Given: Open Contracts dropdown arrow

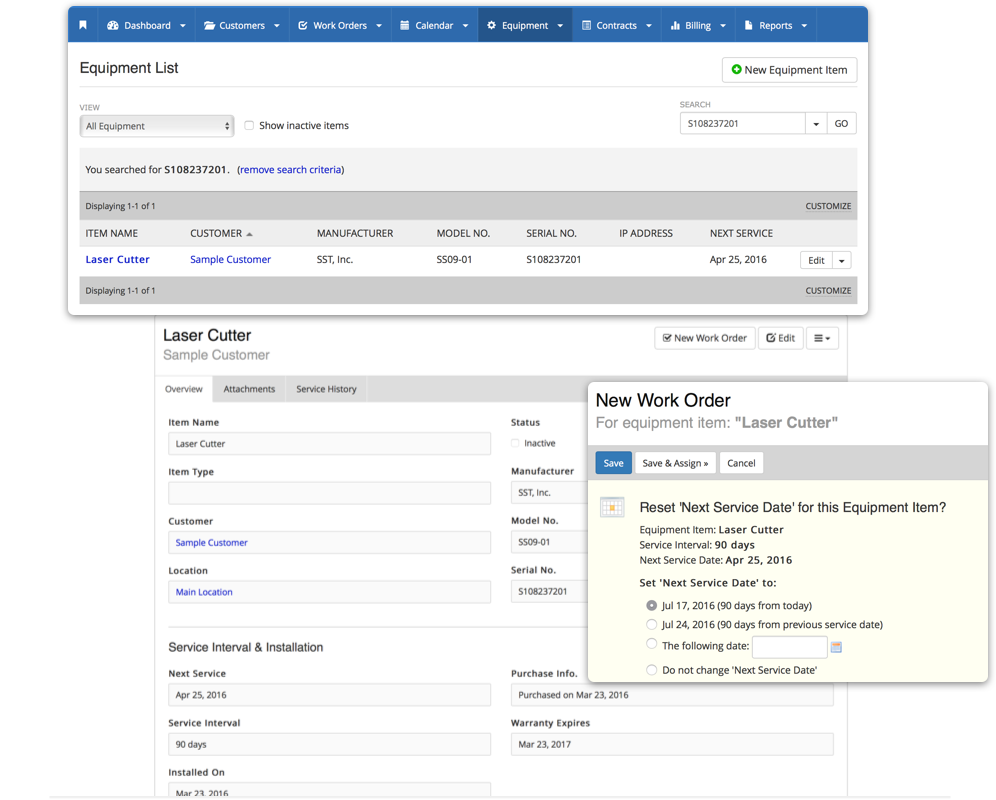Looking at the screenshot, I should (x=649, y=26).
